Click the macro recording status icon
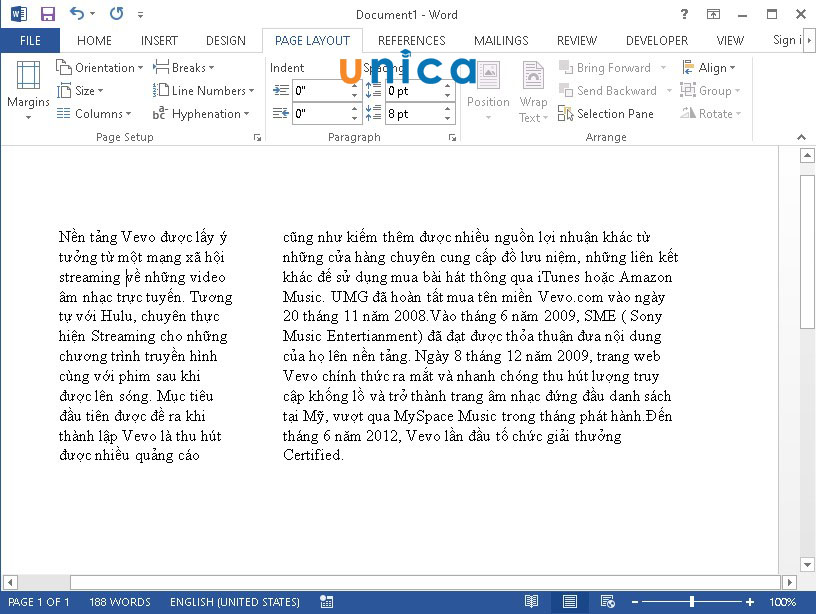This screenshot has width=816, height=614. pos(326,602)
